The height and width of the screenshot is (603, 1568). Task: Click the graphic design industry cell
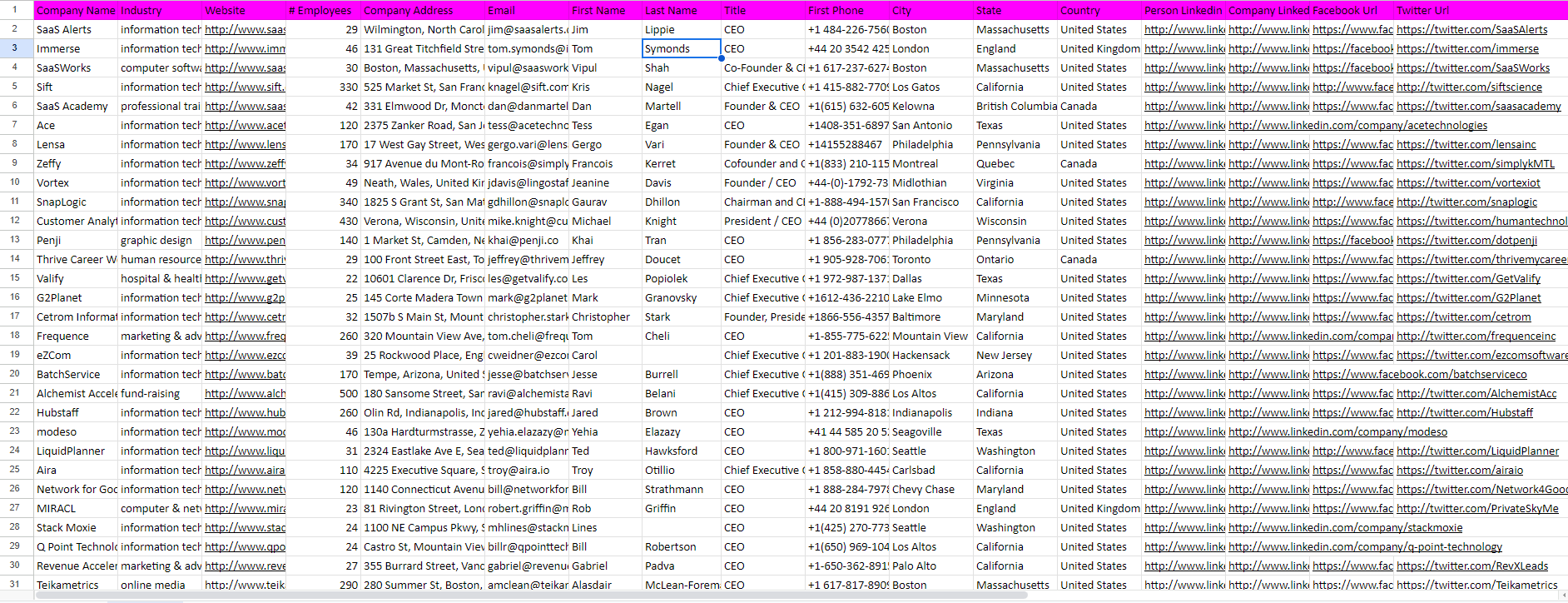[160, 240]
